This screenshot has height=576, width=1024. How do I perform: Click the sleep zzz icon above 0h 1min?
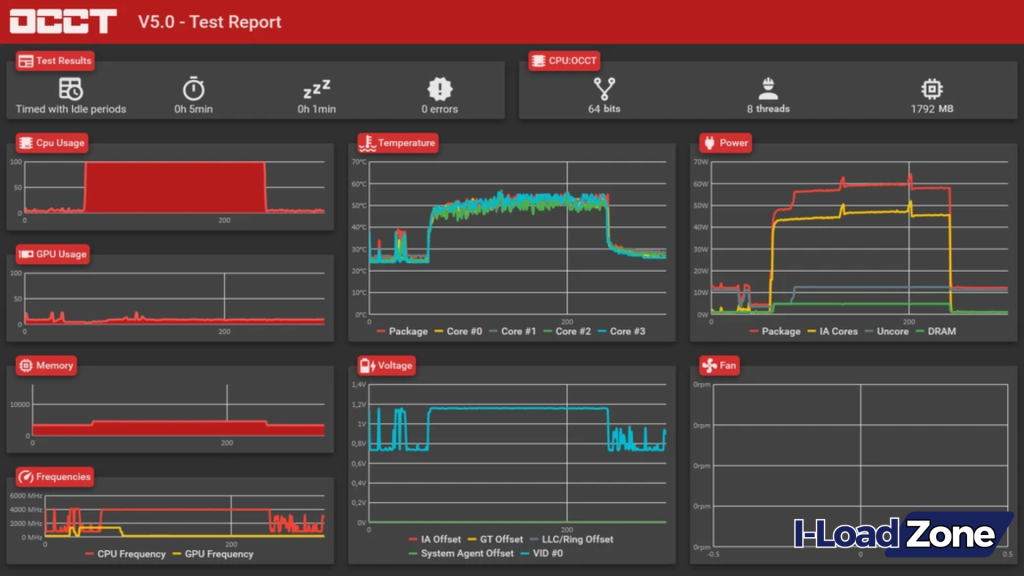click(317, 88)
